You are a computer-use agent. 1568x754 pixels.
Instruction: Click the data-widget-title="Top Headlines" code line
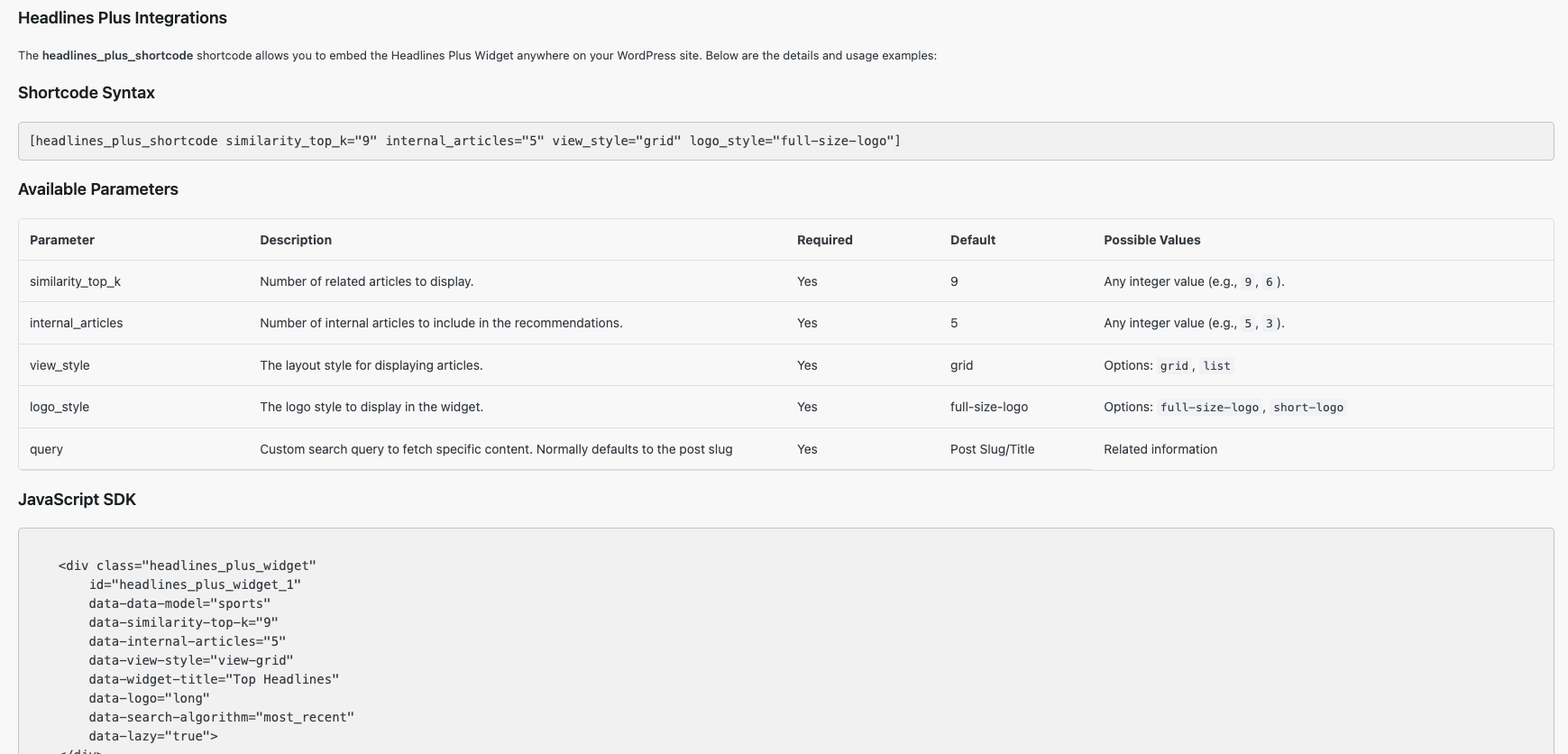point(214,679)
